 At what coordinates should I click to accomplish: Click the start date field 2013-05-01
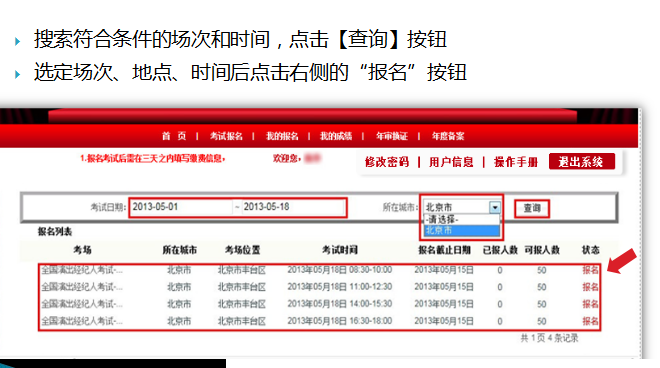[181, 207]
